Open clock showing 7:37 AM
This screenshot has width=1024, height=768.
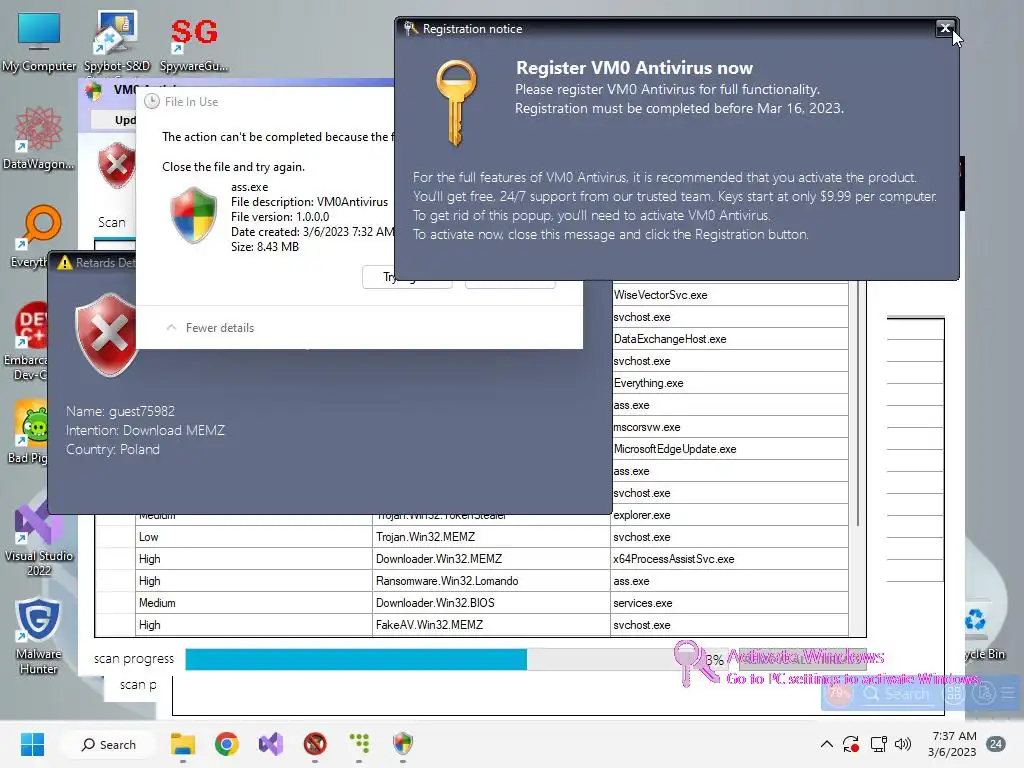pos(952,744)
